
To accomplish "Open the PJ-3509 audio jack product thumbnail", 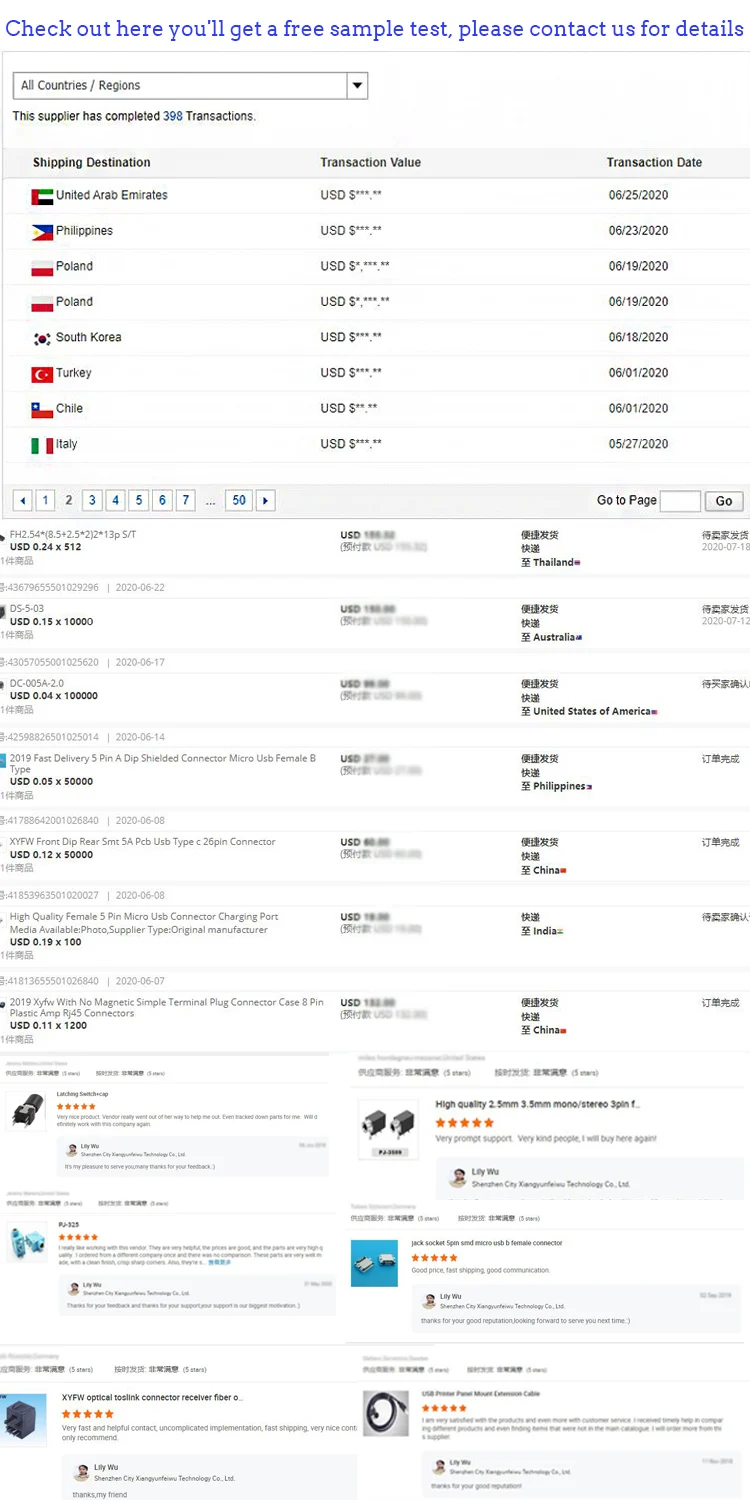I will (x=389, y=1131).
